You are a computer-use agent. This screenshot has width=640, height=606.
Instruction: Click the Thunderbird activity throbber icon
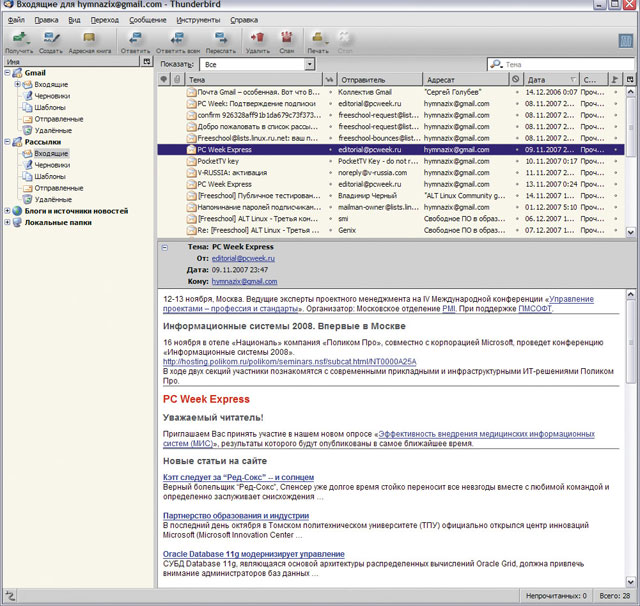626,41
